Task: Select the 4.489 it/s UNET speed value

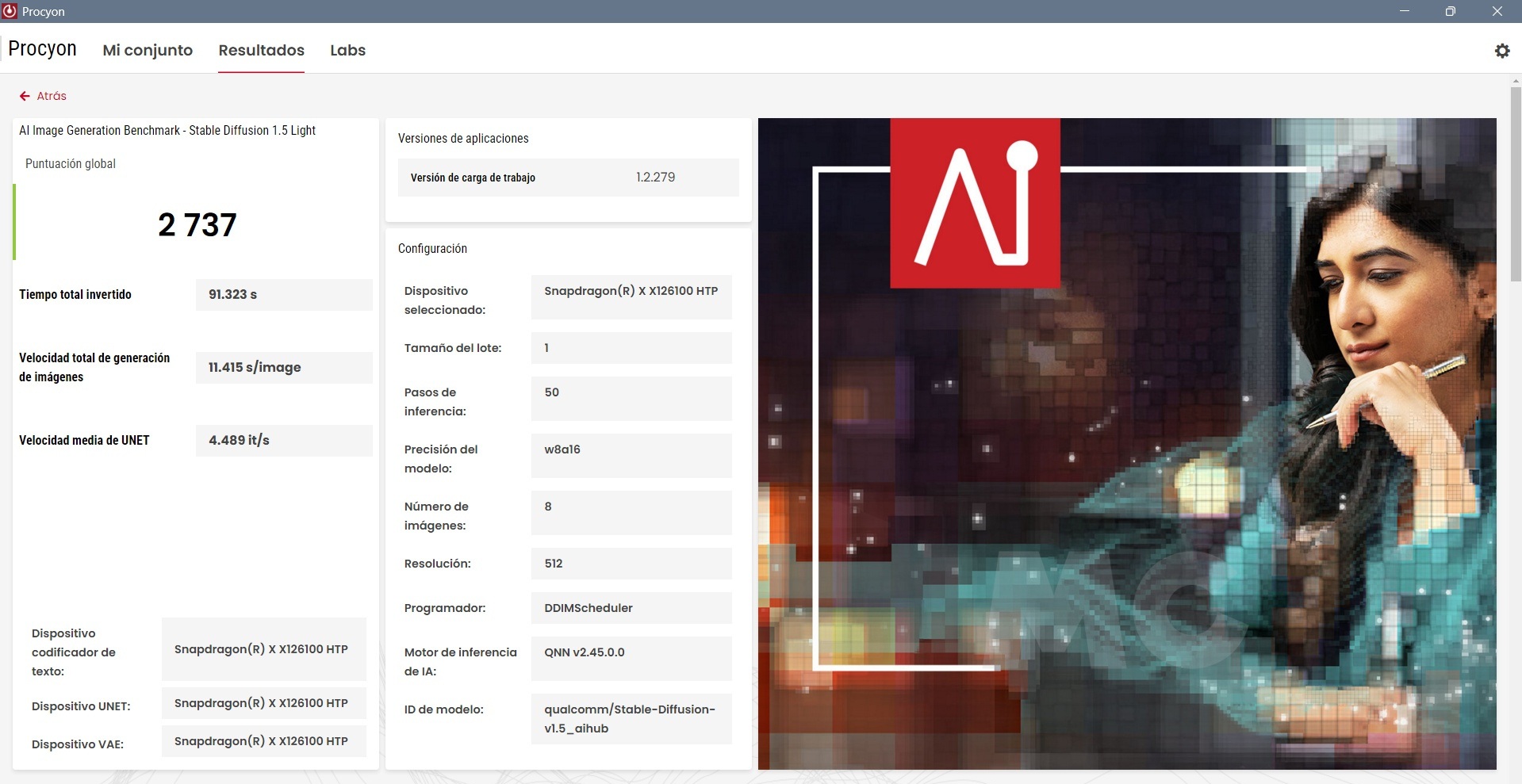Action: tap(284, 441)
